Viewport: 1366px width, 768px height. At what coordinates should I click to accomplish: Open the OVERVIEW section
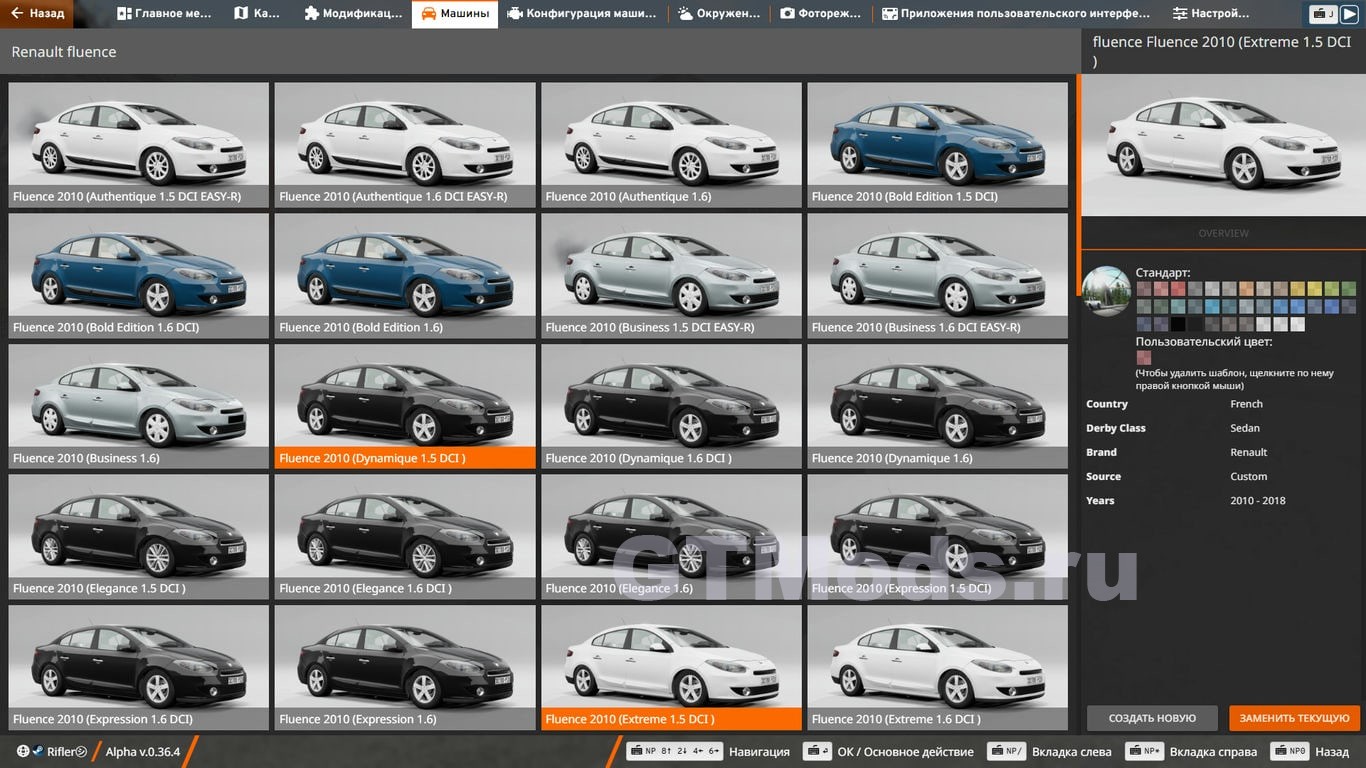click(x=1224, y=233)
